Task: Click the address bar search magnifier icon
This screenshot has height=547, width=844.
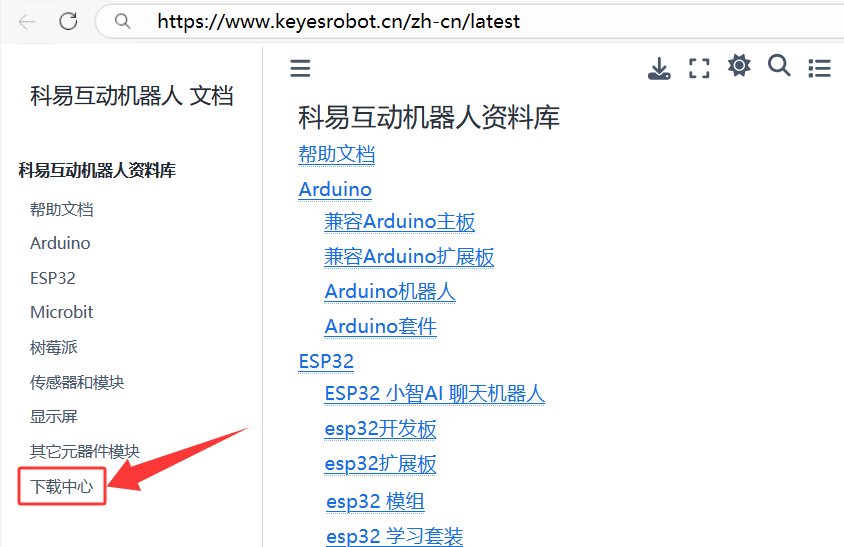Action: pos(123,21)
